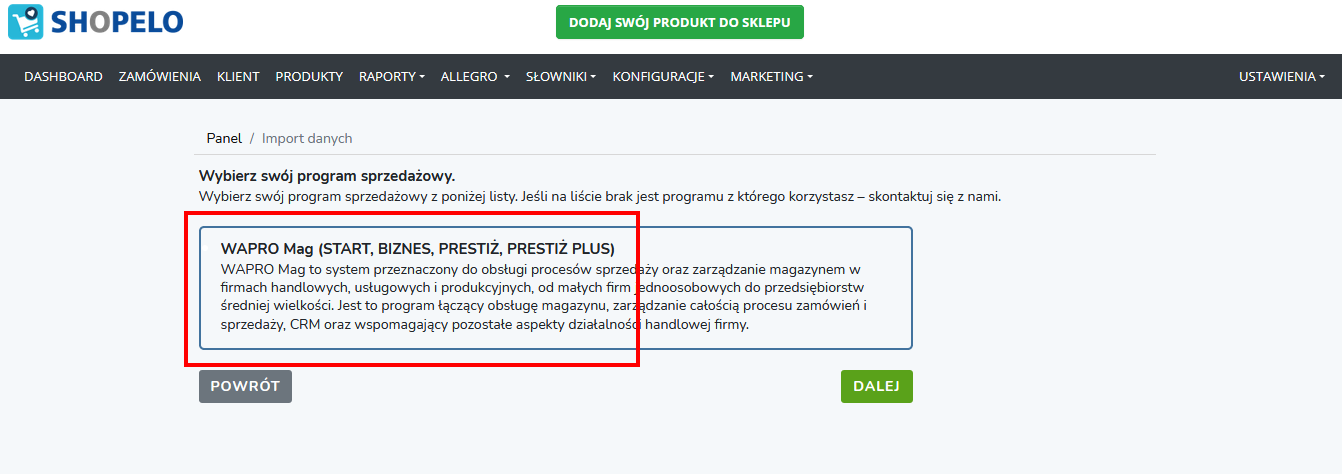Go to the Zamówienia section
1342x474 pixels.
pos(159,77)
